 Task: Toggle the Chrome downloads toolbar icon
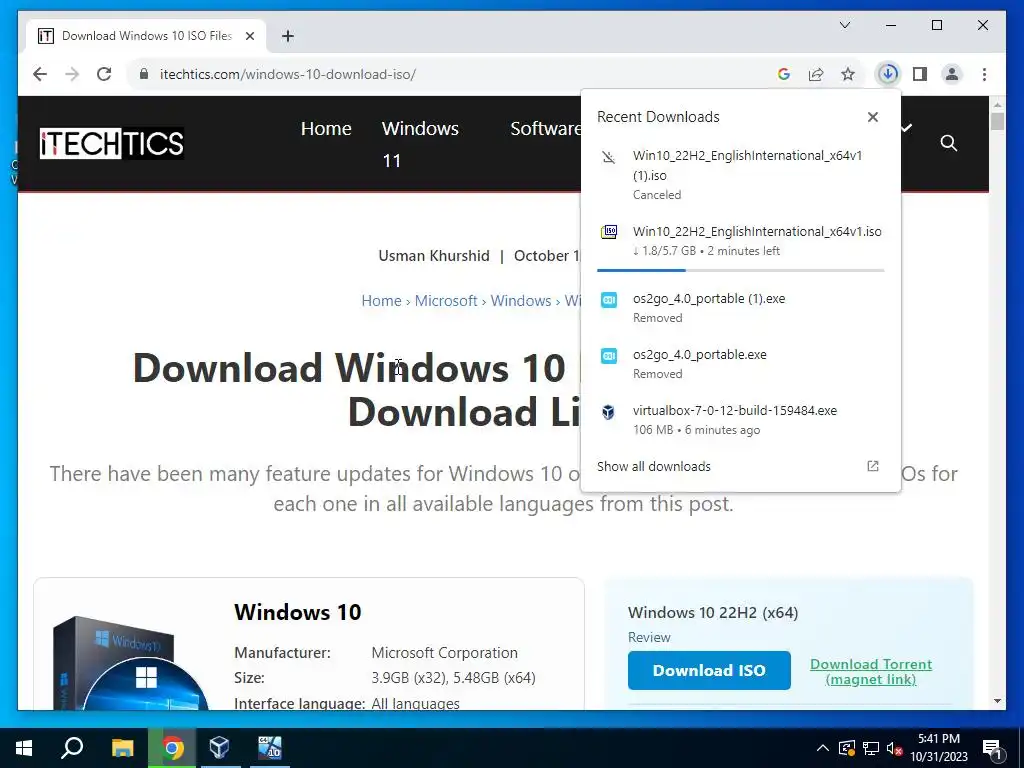pos(888,74)
